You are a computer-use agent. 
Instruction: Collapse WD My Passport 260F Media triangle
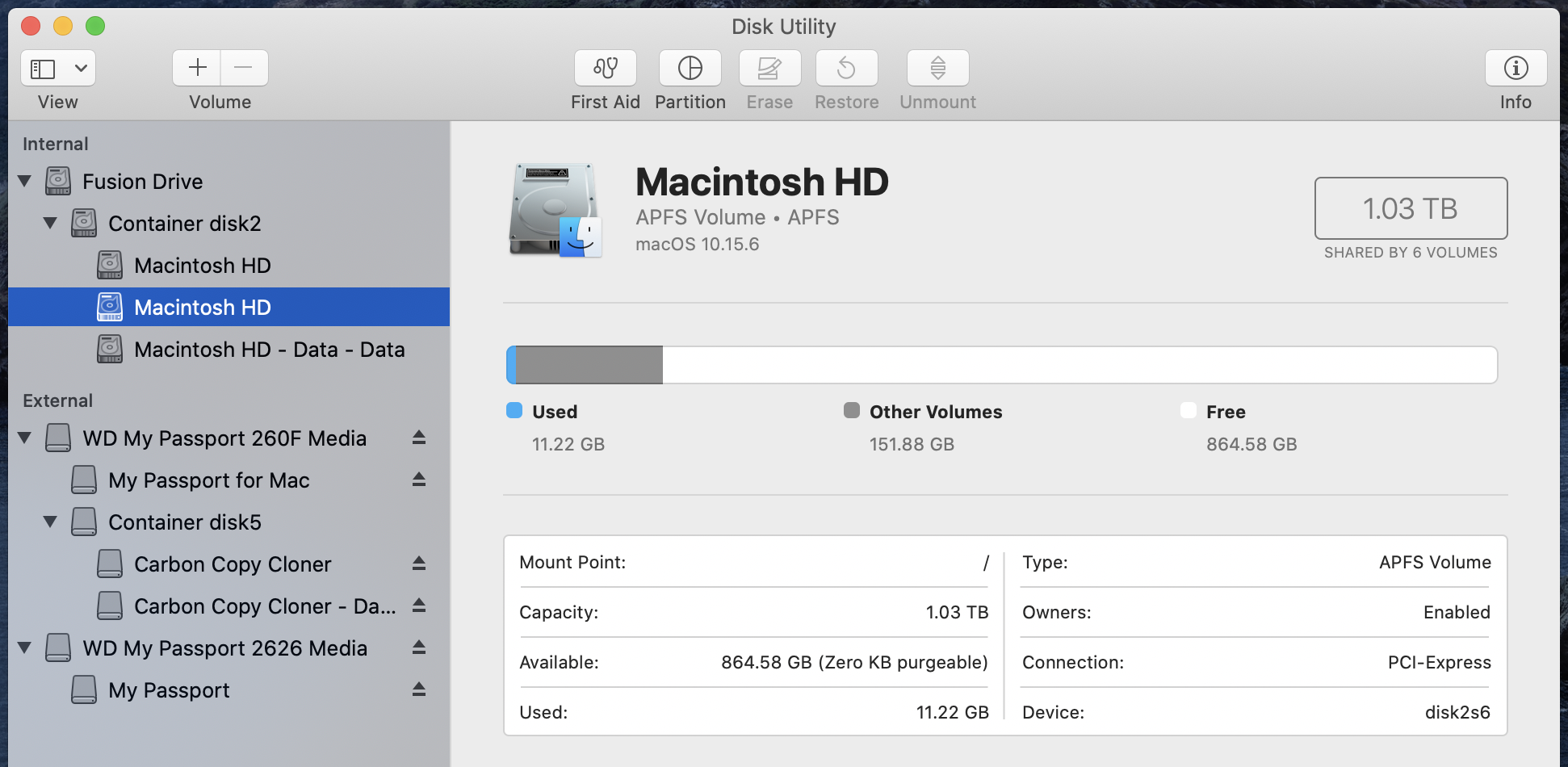[x=25, y=438]
